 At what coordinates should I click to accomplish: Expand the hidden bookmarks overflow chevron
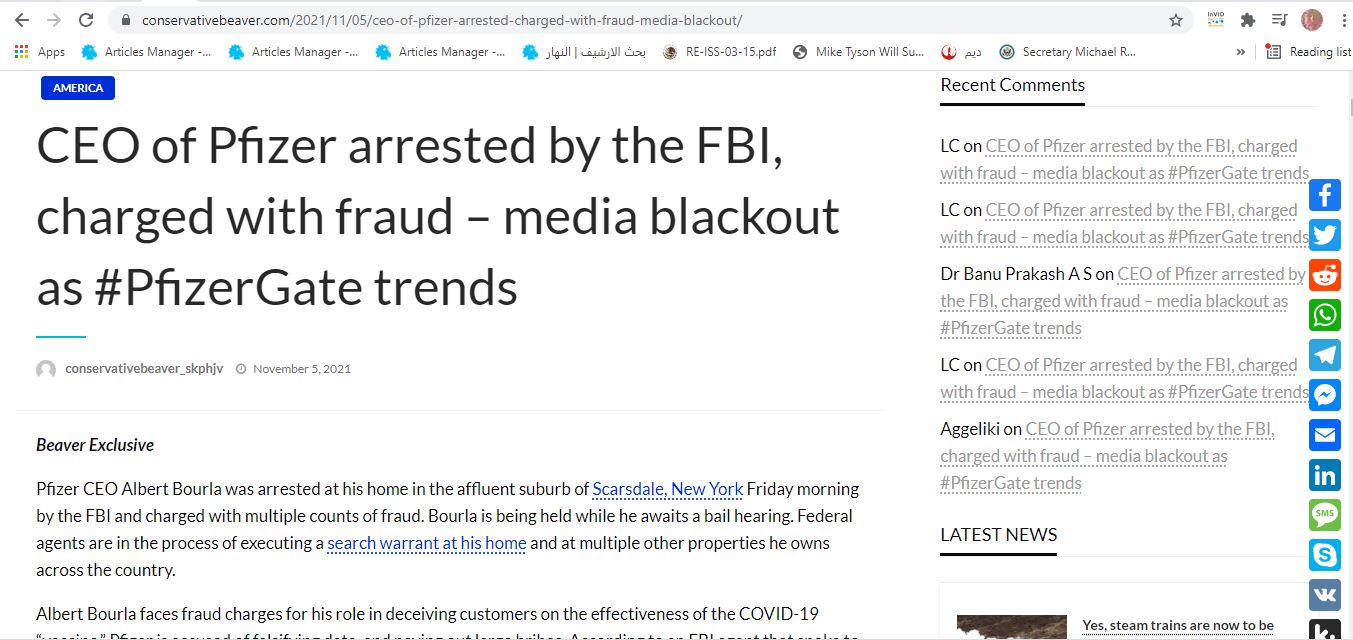1241,52
